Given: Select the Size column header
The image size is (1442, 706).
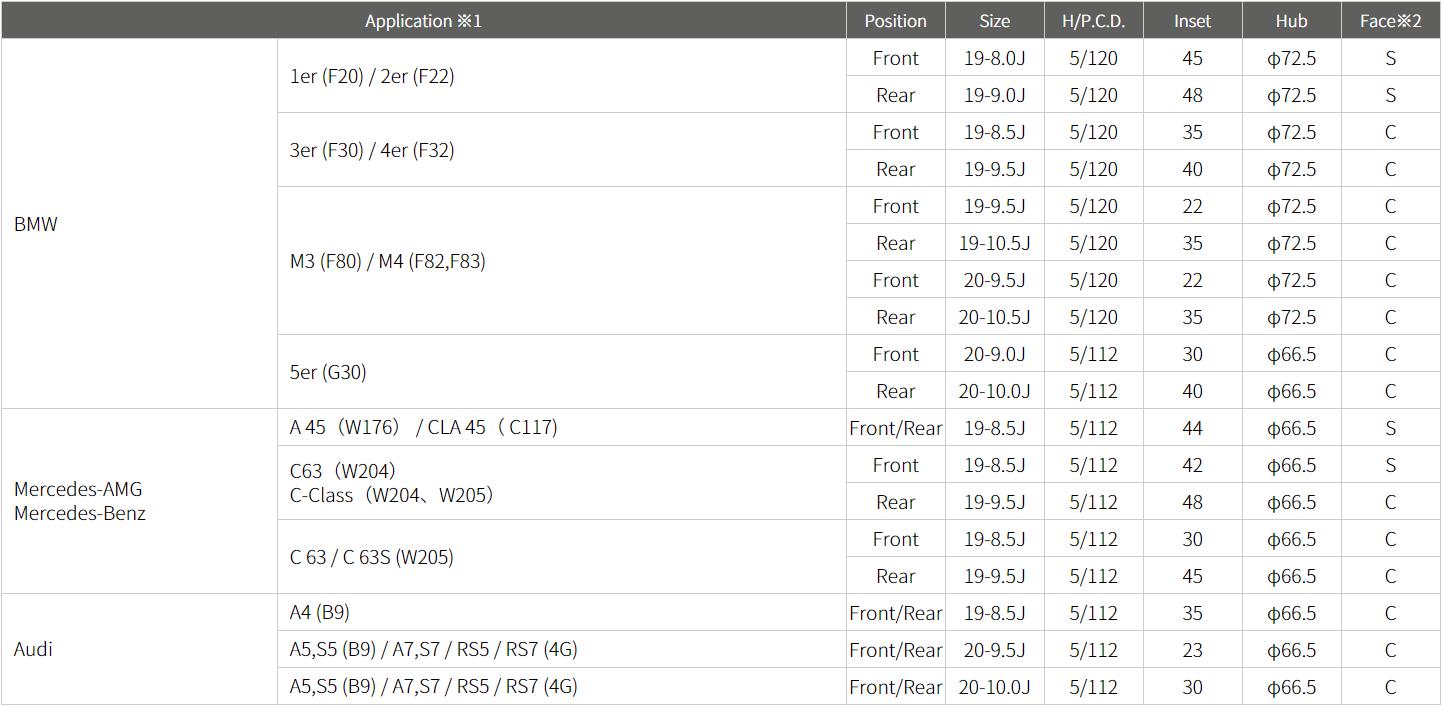Looking at the screenshot, I should pos(994,20).
